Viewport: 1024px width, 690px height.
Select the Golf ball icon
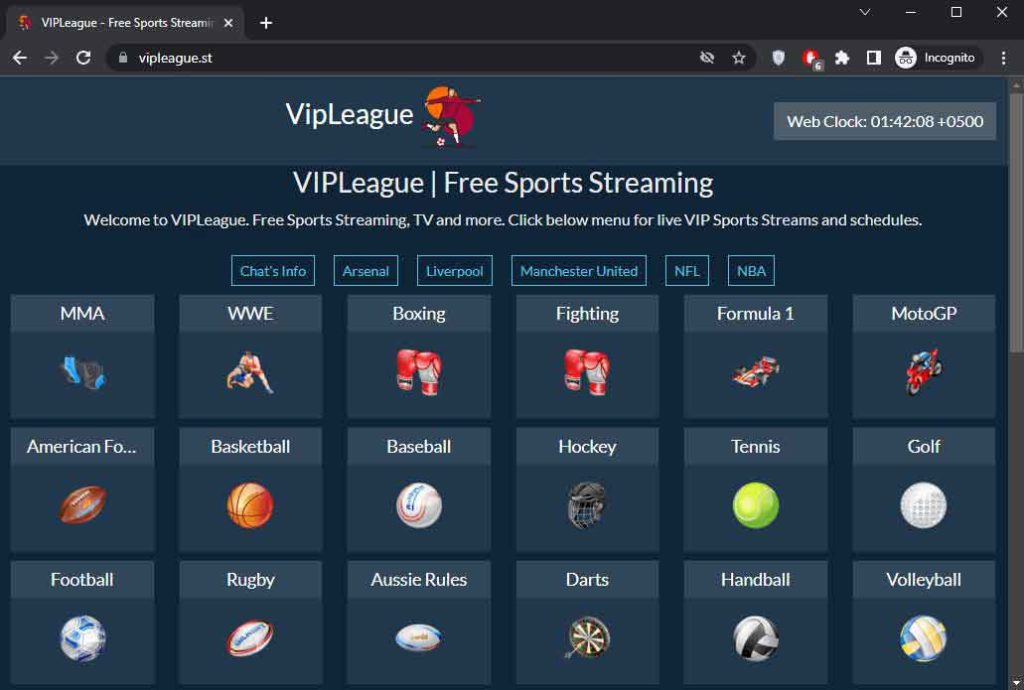923,505
